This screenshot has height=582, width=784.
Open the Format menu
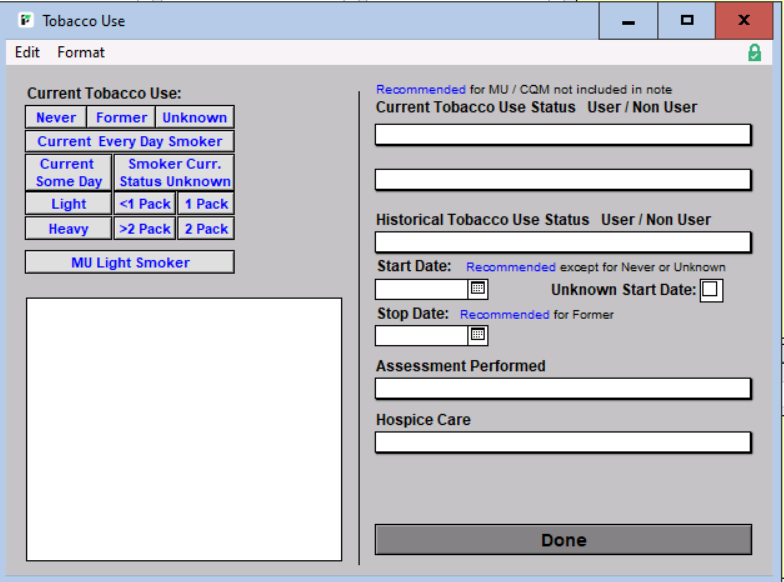tap(81, 52)
